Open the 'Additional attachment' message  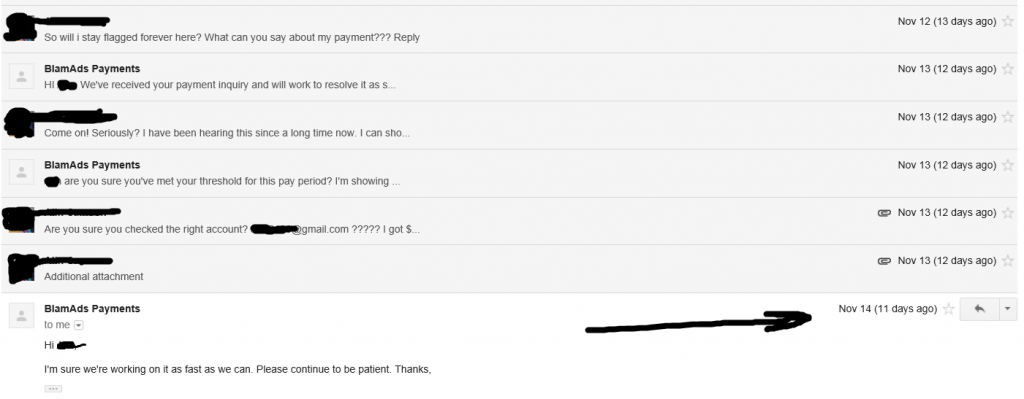[509, 268]
